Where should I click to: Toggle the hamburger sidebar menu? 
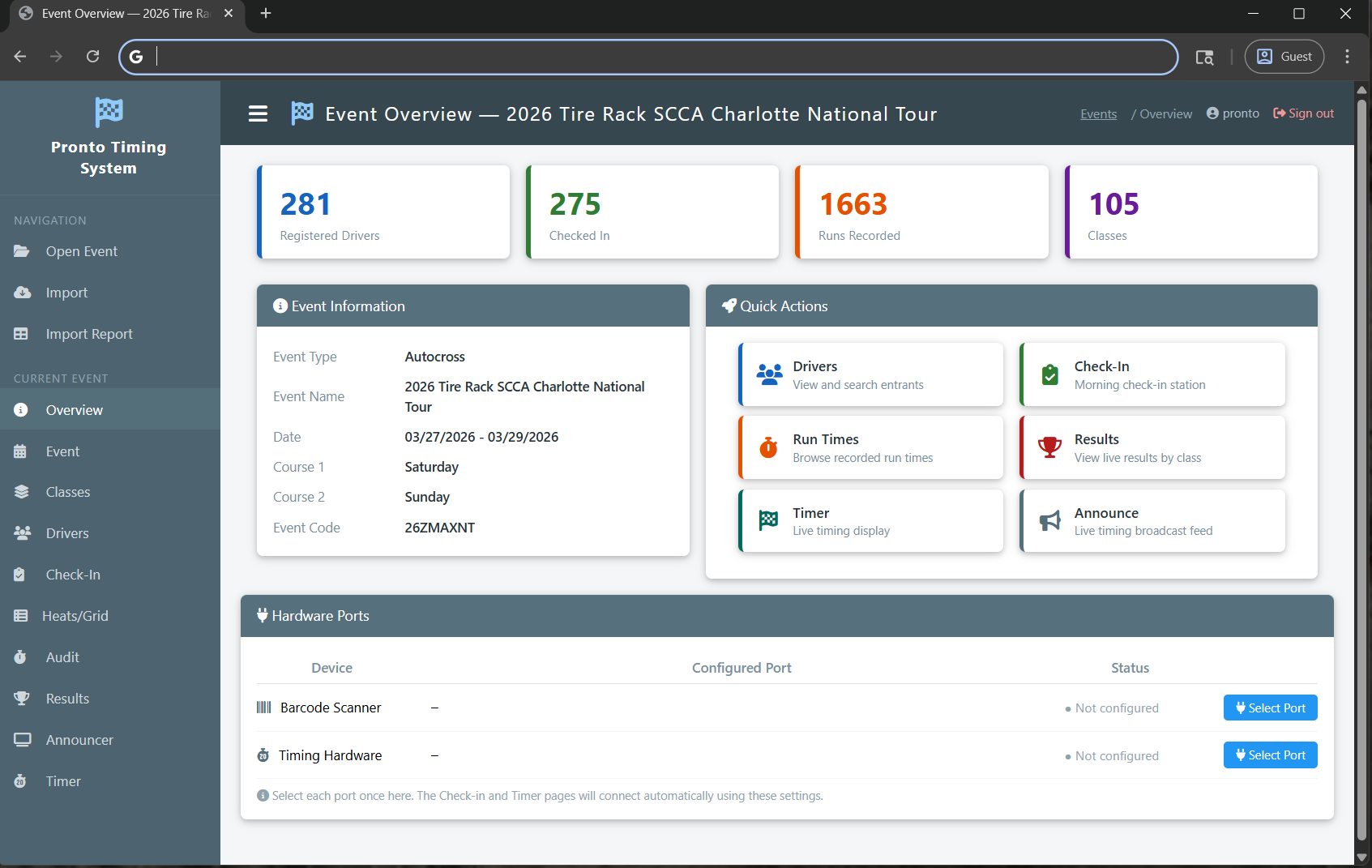click(x=258, y=114)
